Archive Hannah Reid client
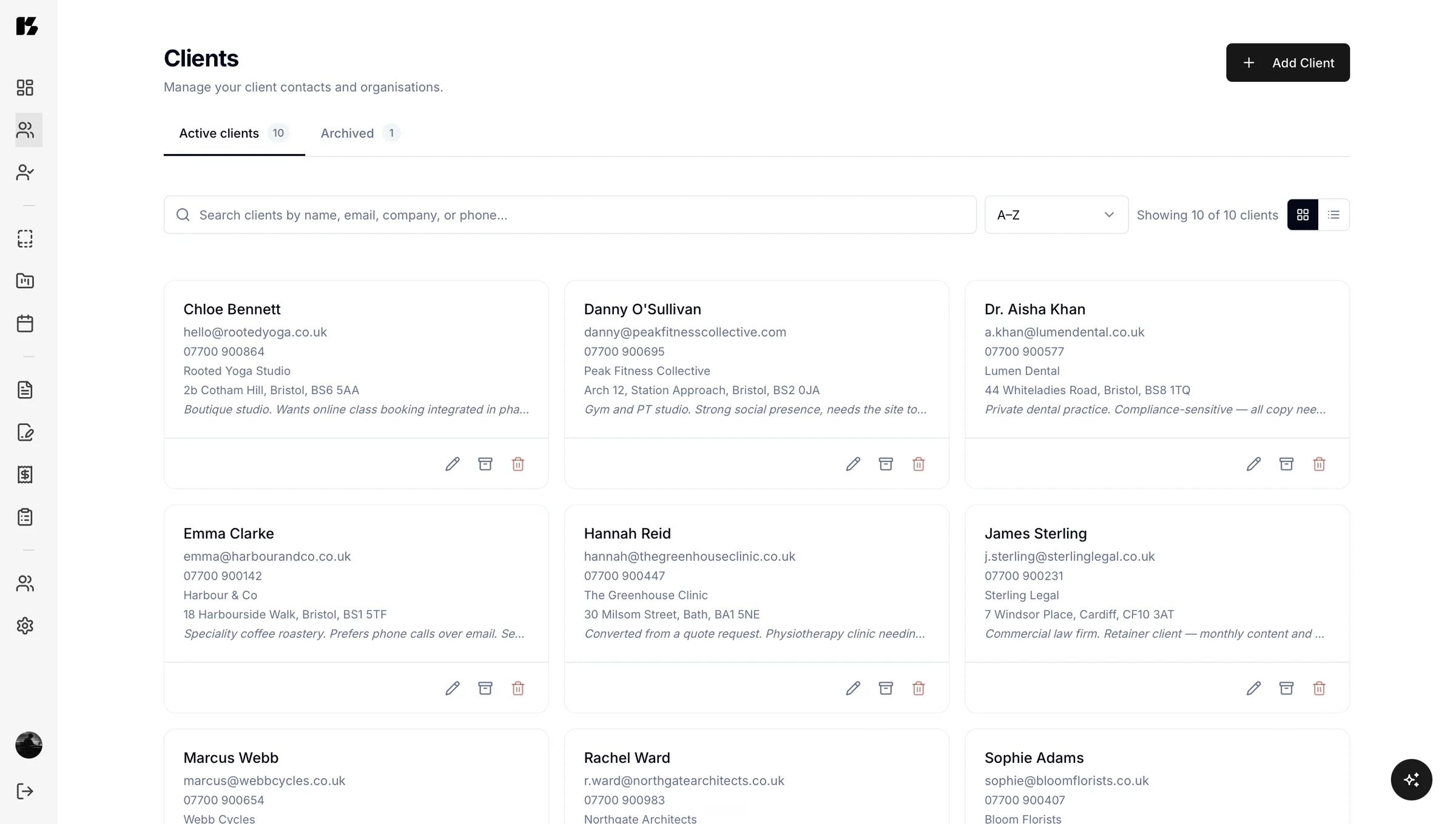 coord(886,688)
